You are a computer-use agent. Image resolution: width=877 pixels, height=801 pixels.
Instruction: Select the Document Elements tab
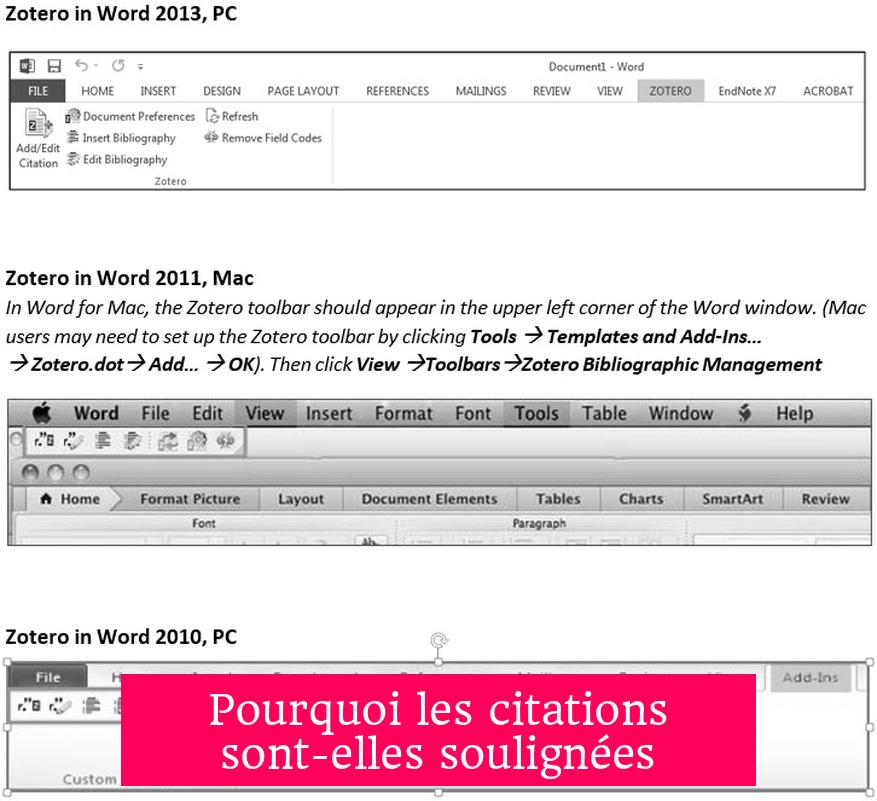[429, 498]
